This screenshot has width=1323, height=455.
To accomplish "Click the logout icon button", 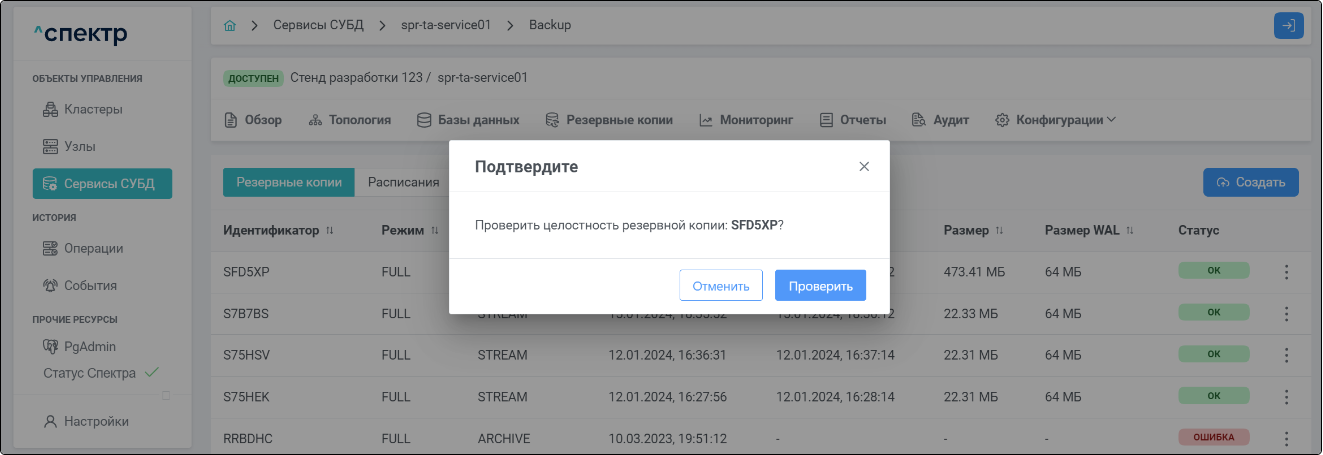I will click(1288, 26).
